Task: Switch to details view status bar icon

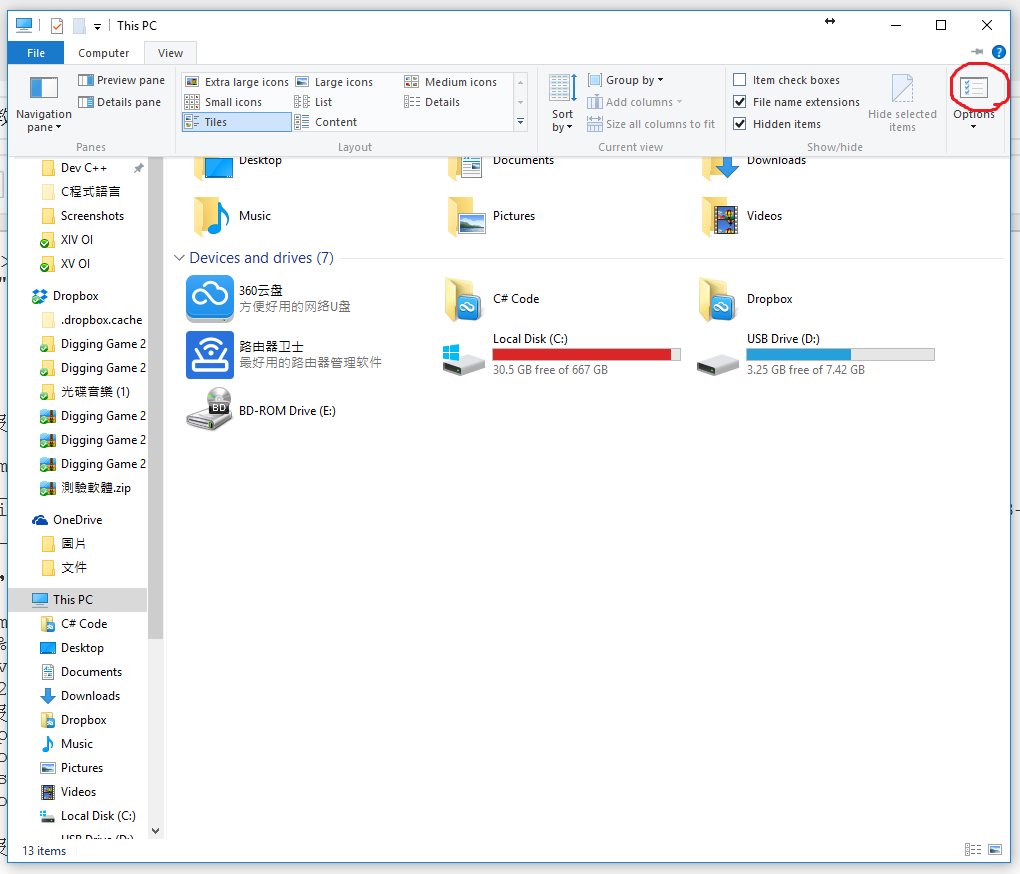Action: pos(973,850)
